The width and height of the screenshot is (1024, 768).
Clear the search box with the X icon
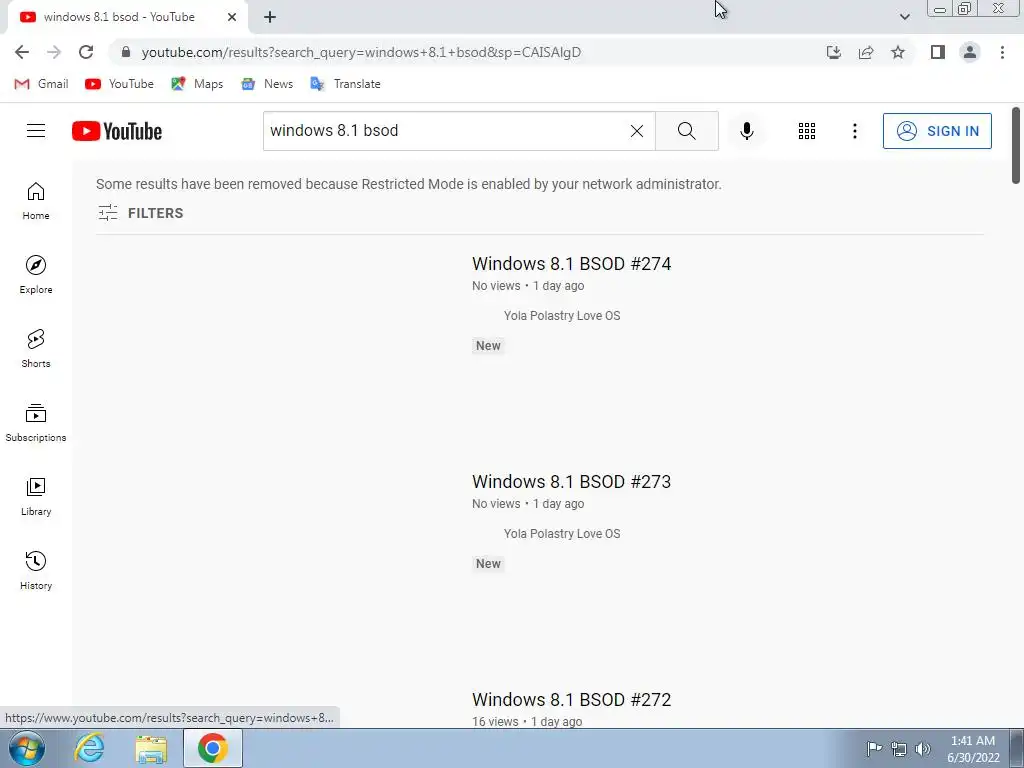coord(637,131)
